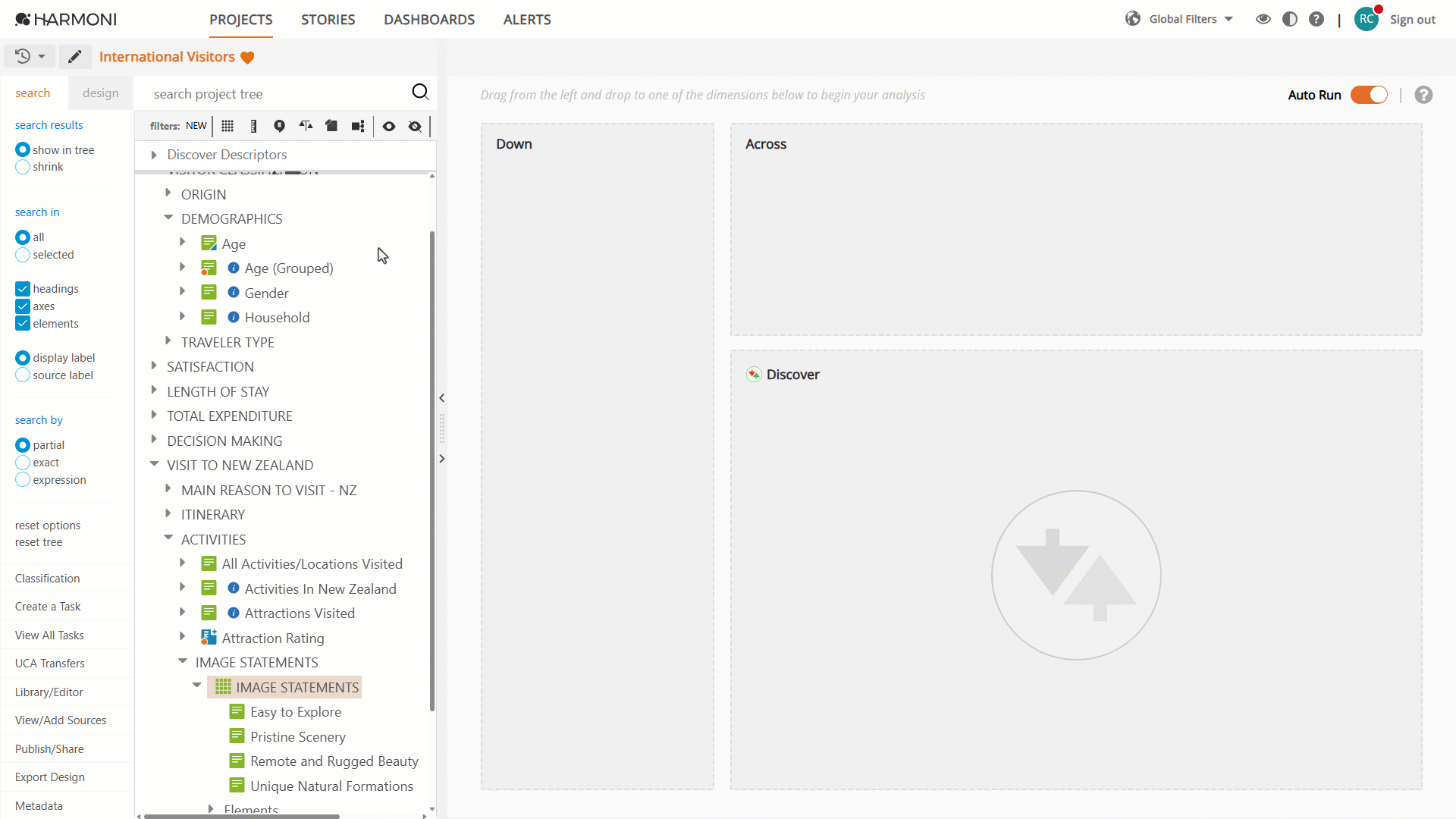Click reset options link

[x=48, y=526]
